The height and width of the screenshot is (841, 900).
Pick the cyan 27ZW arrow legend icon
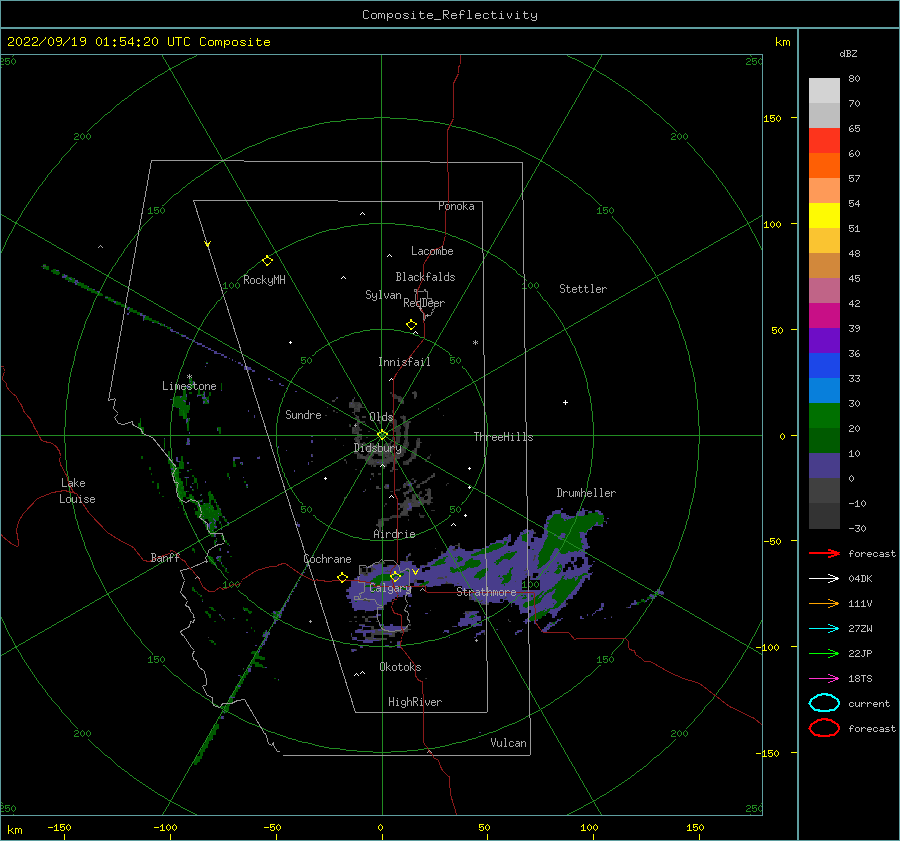(824, 628)
